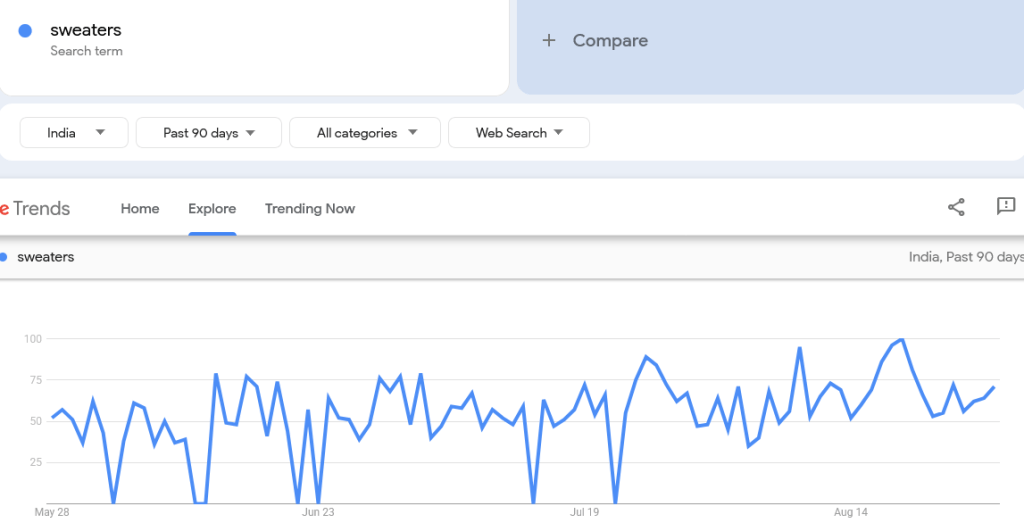The height and width of the screenshot is (523, 1024).
Task: Click the chart peak near value 100
Action: [x=902, y=340]
